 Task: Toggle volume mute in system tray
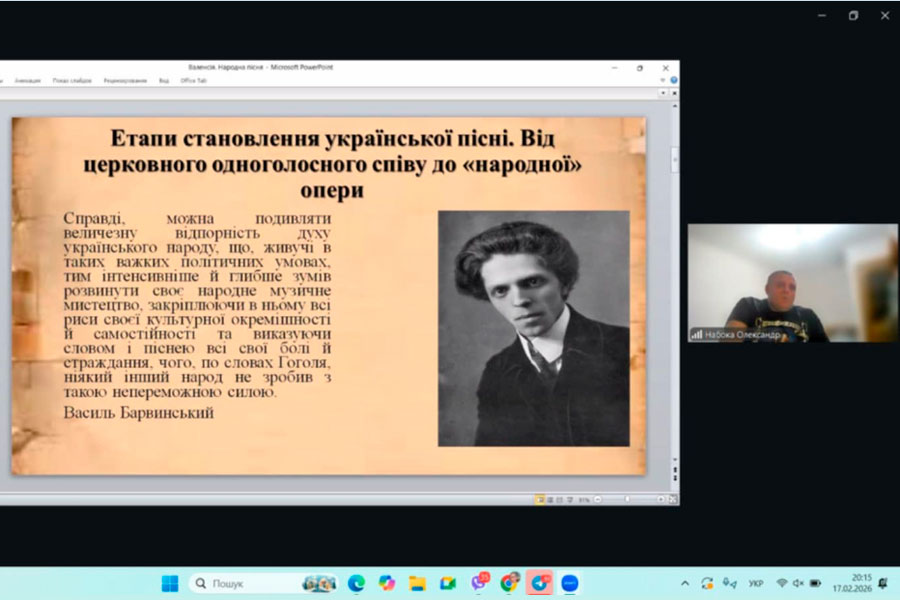coord(798,583)
